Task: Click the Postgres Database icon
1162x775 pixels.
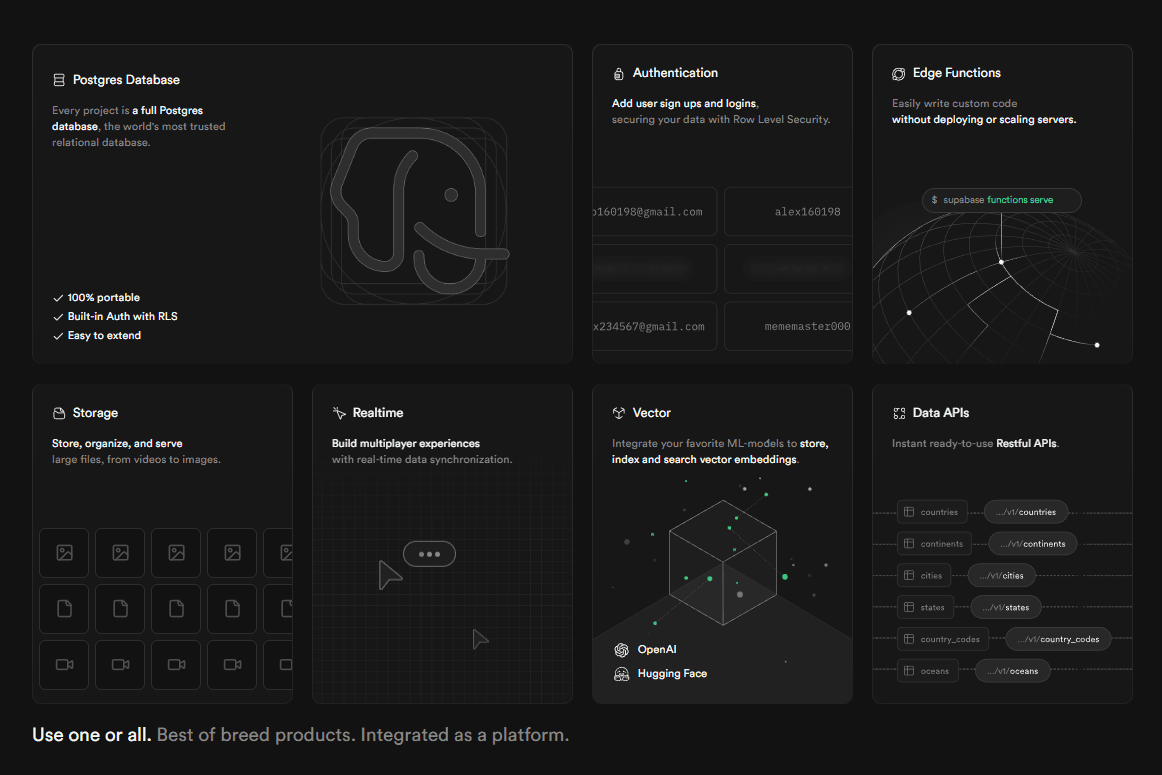Action: pos(59,80)
